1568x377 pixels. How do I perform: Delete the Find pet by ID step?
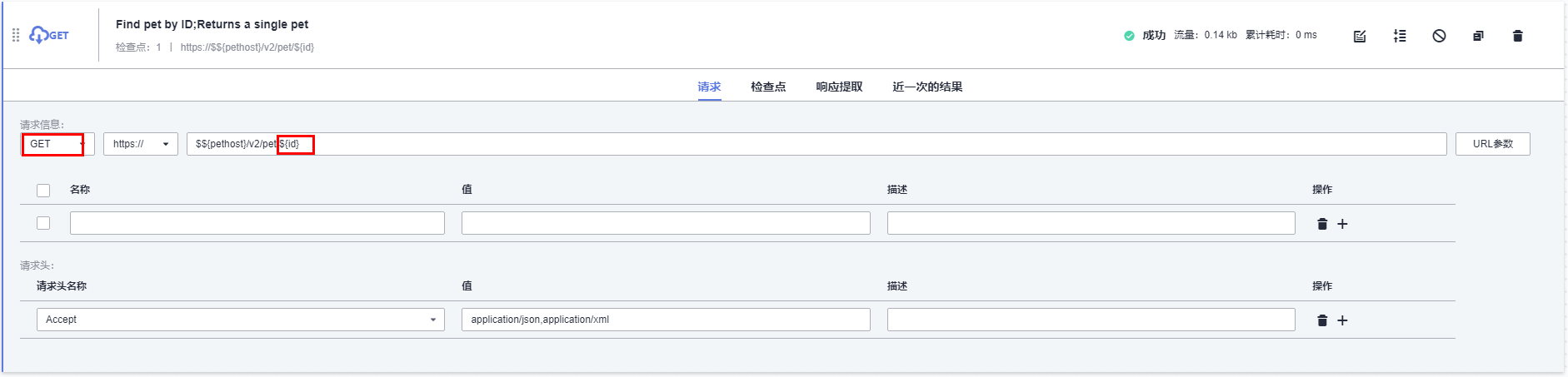click(1517, 36)
